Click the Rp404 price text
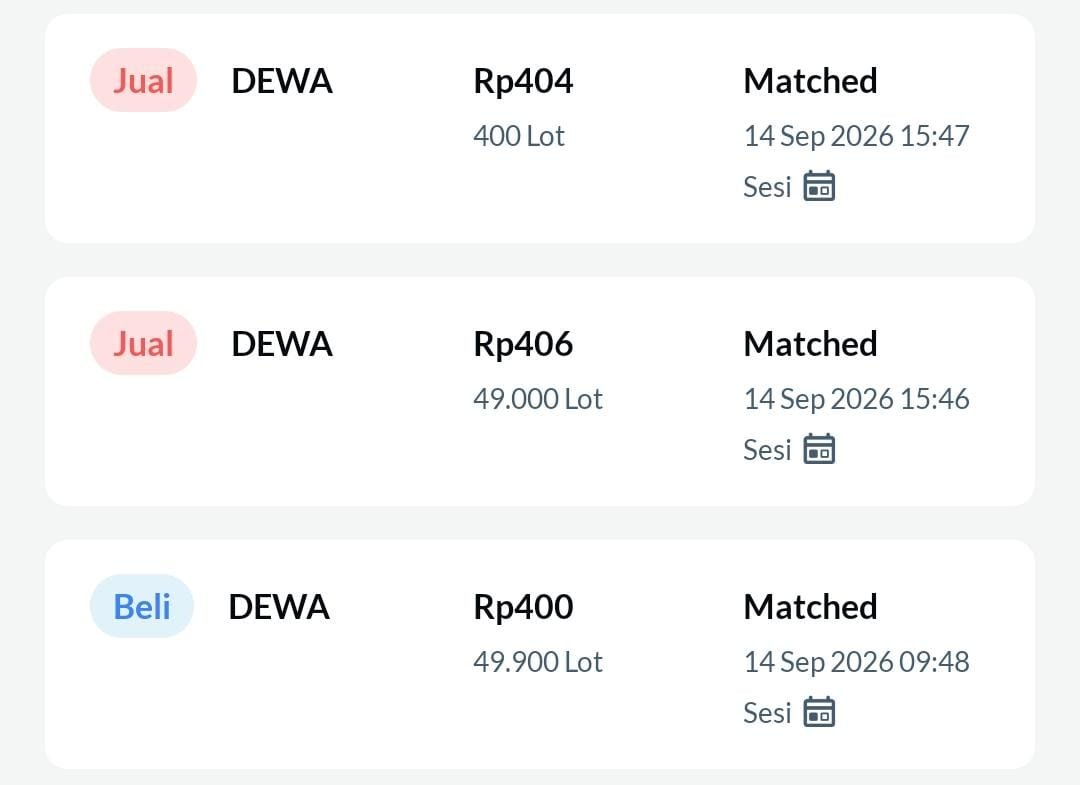 (523, 82)
